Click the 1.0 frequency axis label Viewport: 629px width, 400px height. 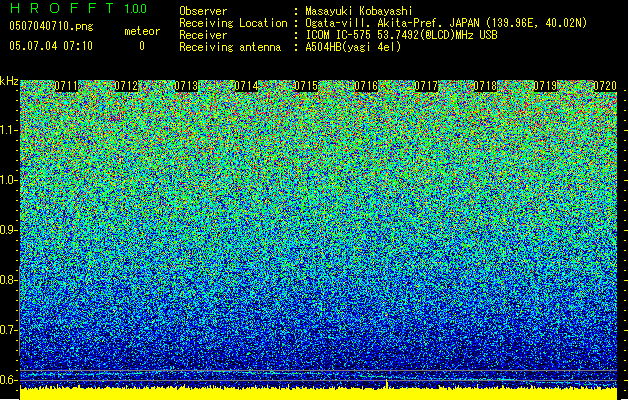(9, 180)
